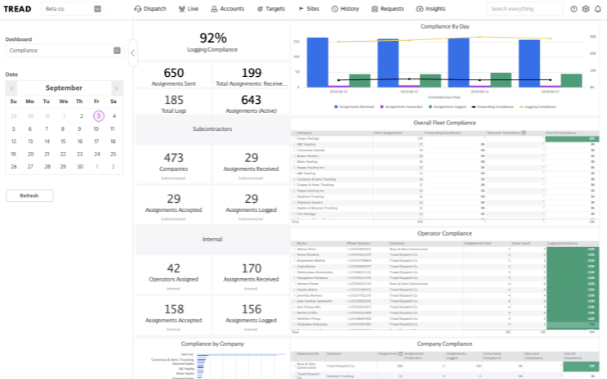Go to next month after September
The height and width of the screenshot is (379, 607).
[x=117, y=88]
